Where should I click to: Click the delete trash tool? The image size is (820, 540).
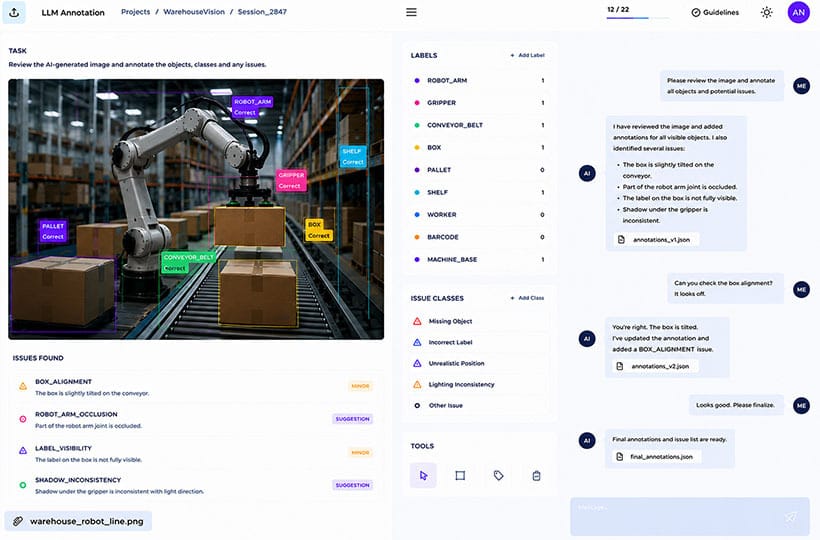pyautogui.click(x=536, y=475)
